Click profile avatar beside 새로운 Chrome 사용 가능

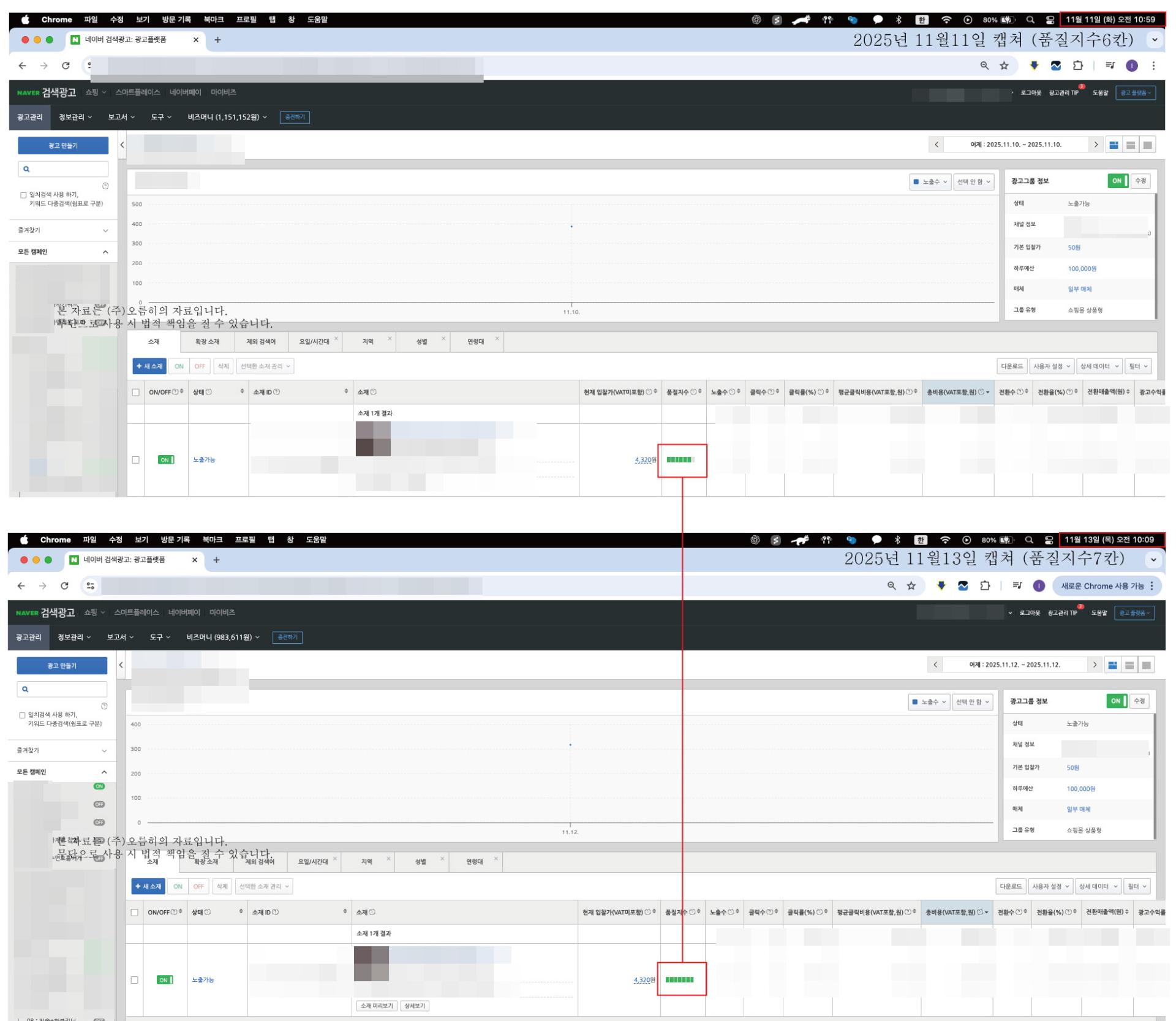1039,586
